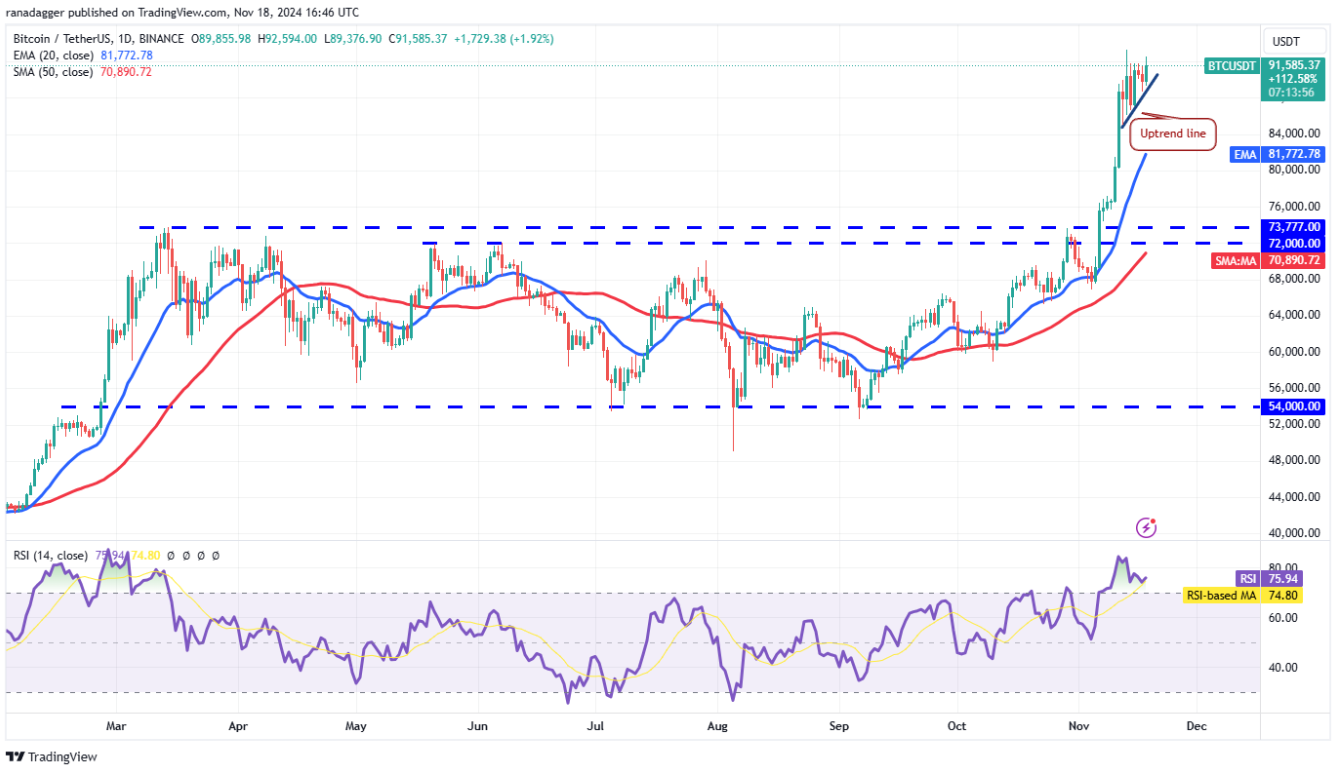Click the 40,000.00 price axis label
This screenshot has width=1337, height=772.
pyautogui.click(x=1294, y=532)
